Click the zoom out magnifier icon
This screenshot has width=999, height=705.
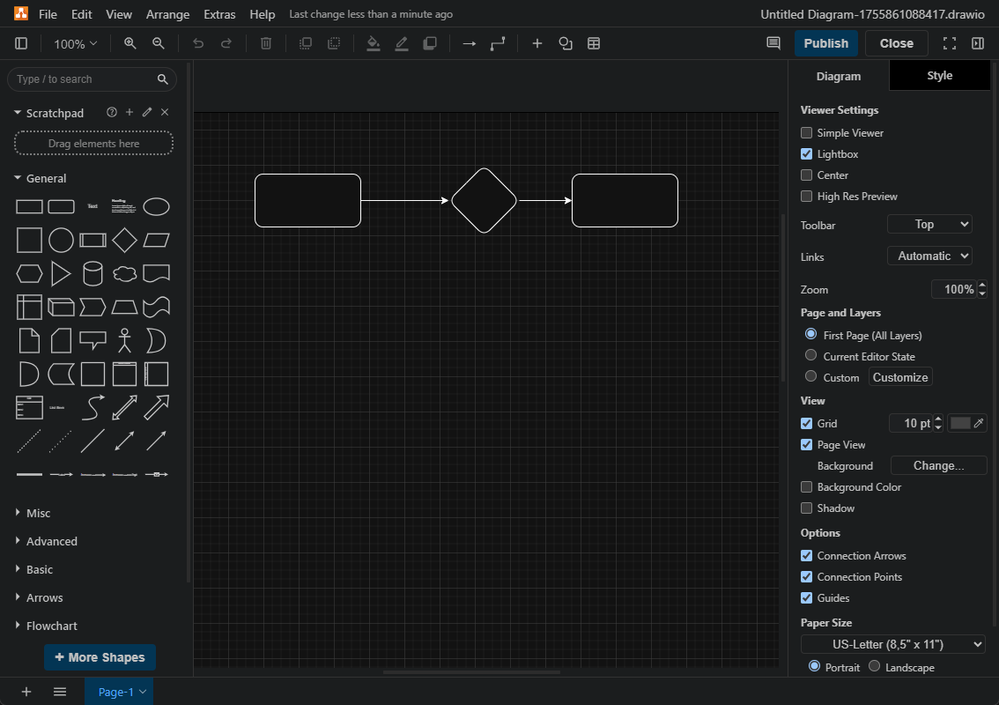click(x=158, y=44)
